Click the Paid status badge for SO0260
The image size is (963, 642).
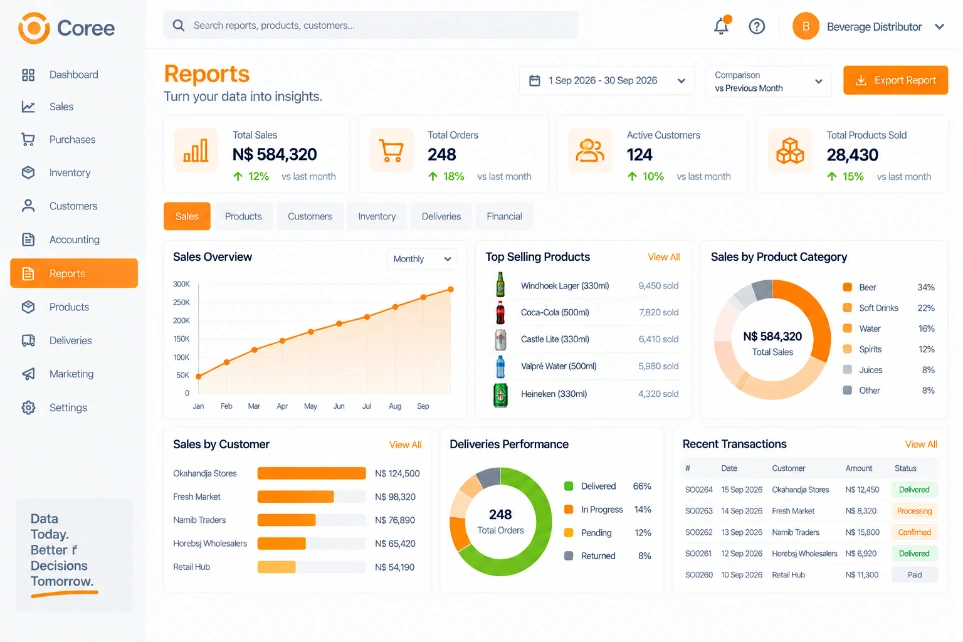click(x=914, y=575)
